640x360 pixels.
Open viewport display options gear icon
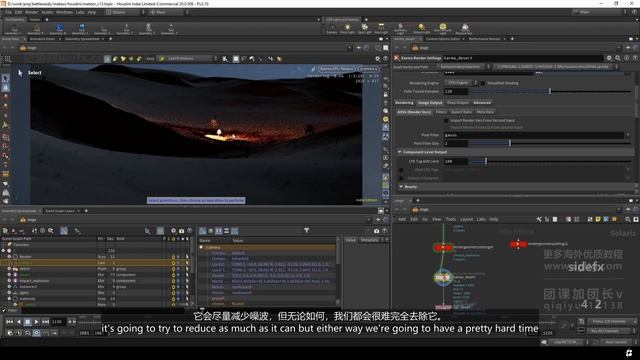[377, 59]
